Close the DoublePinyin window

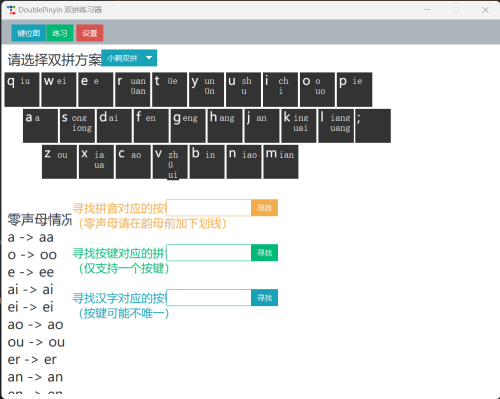(x=485, y=10)
